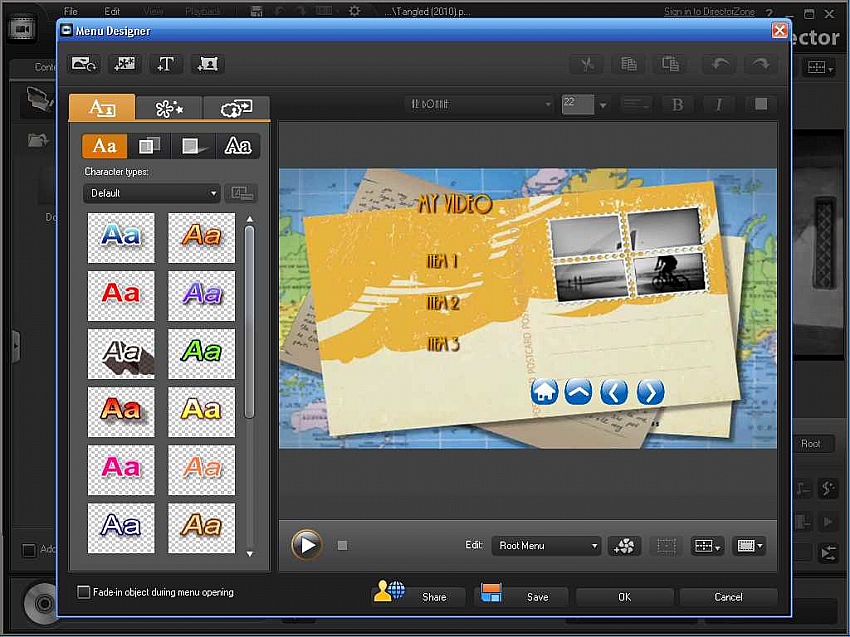
Task: Click the add text (T) tool icon
Action: pos(166,64)
